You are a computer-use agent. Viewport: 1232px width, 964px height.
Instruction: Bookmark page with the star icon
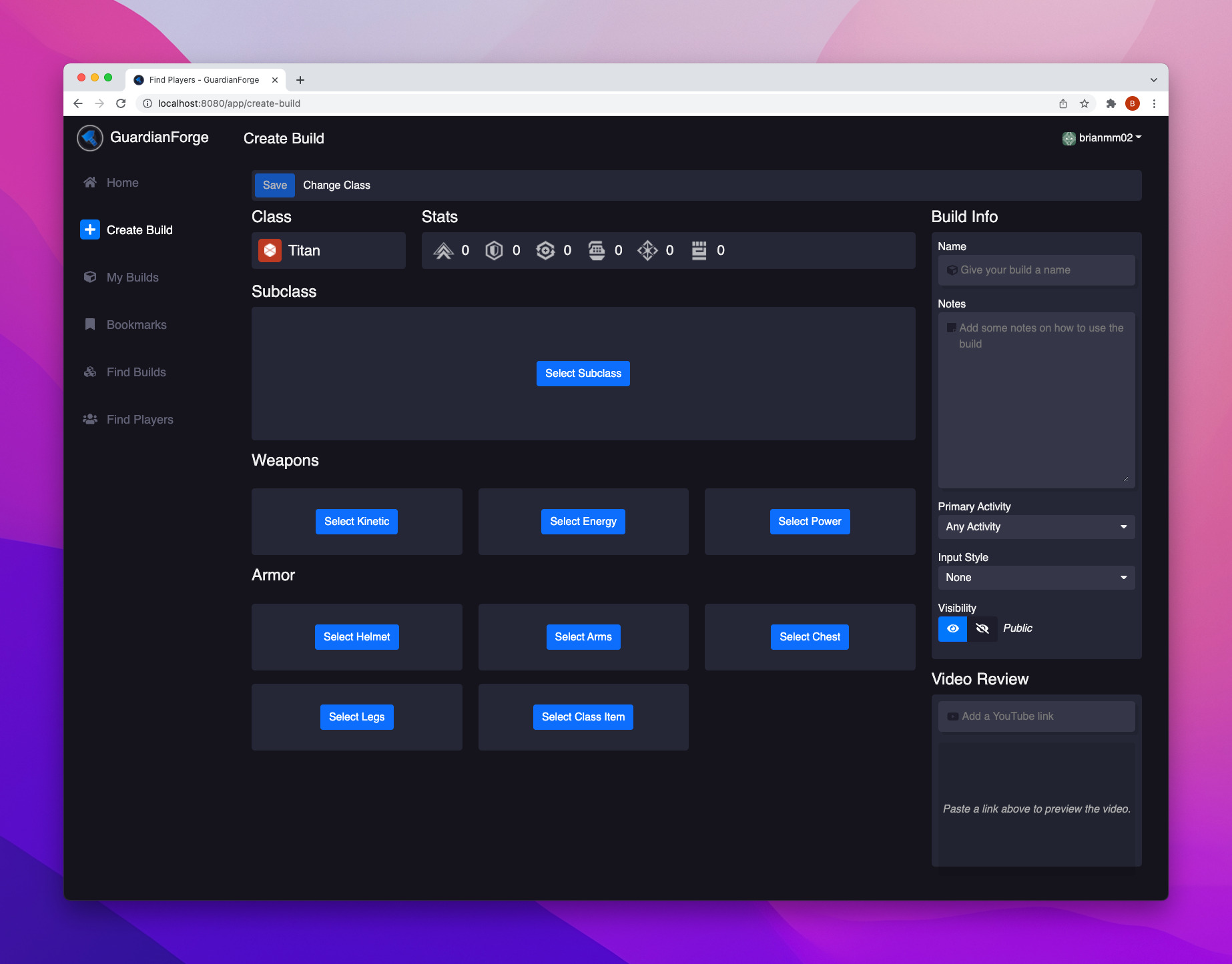tap(1085, 103)
